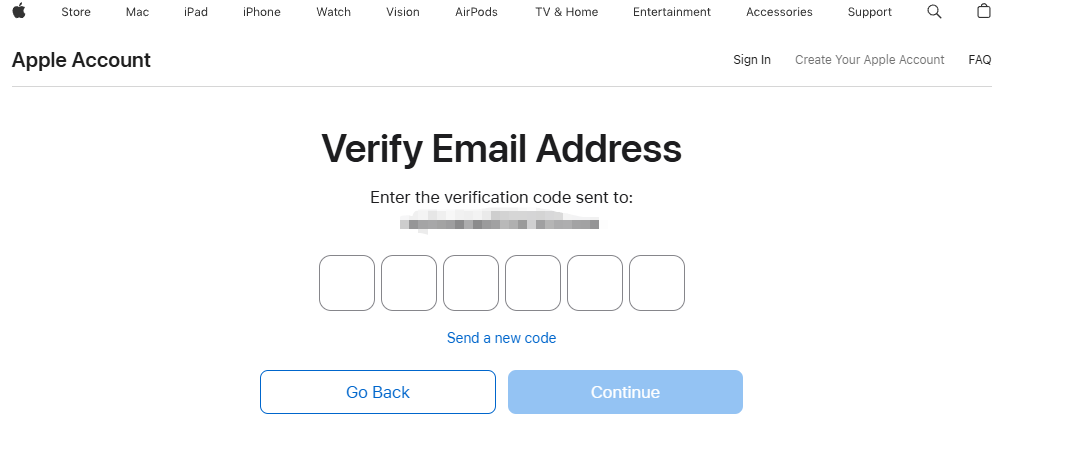Click the Sign In link
1078x449 pixels.
pyautogui.click(x=752, y=60)
